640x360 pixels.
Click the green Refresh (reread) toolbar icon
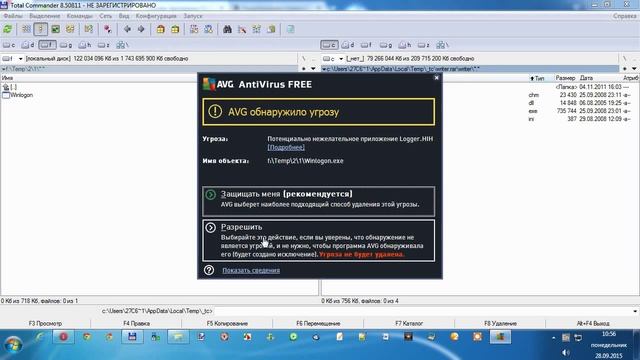[x=8, y=29]
